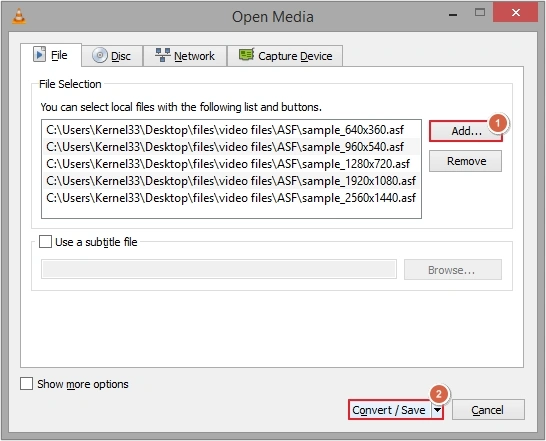Click the VLC cone icon in title bar

coord(19,16)
